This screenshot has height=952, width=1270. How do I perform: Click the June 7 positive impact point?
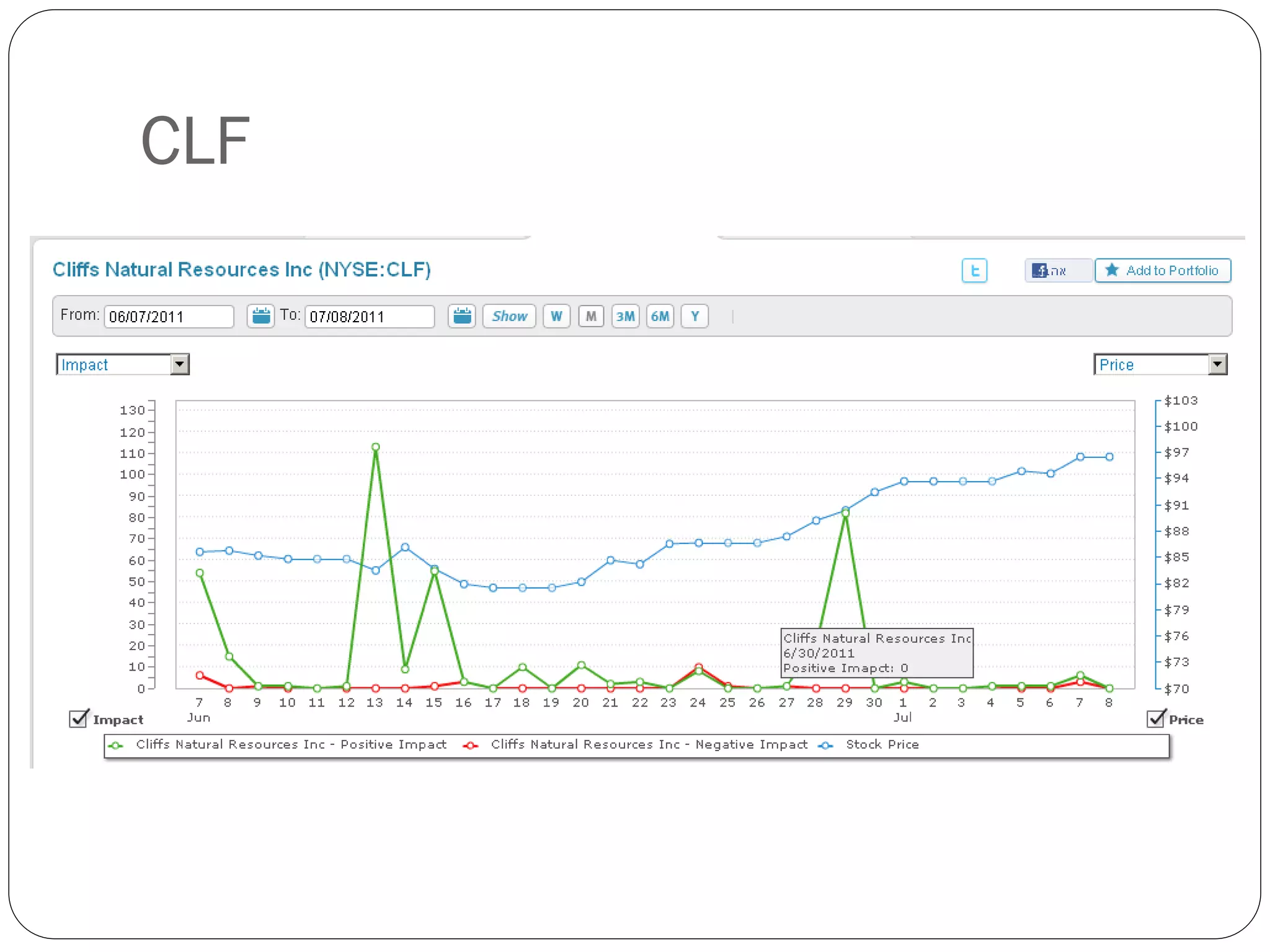(200, 573)
